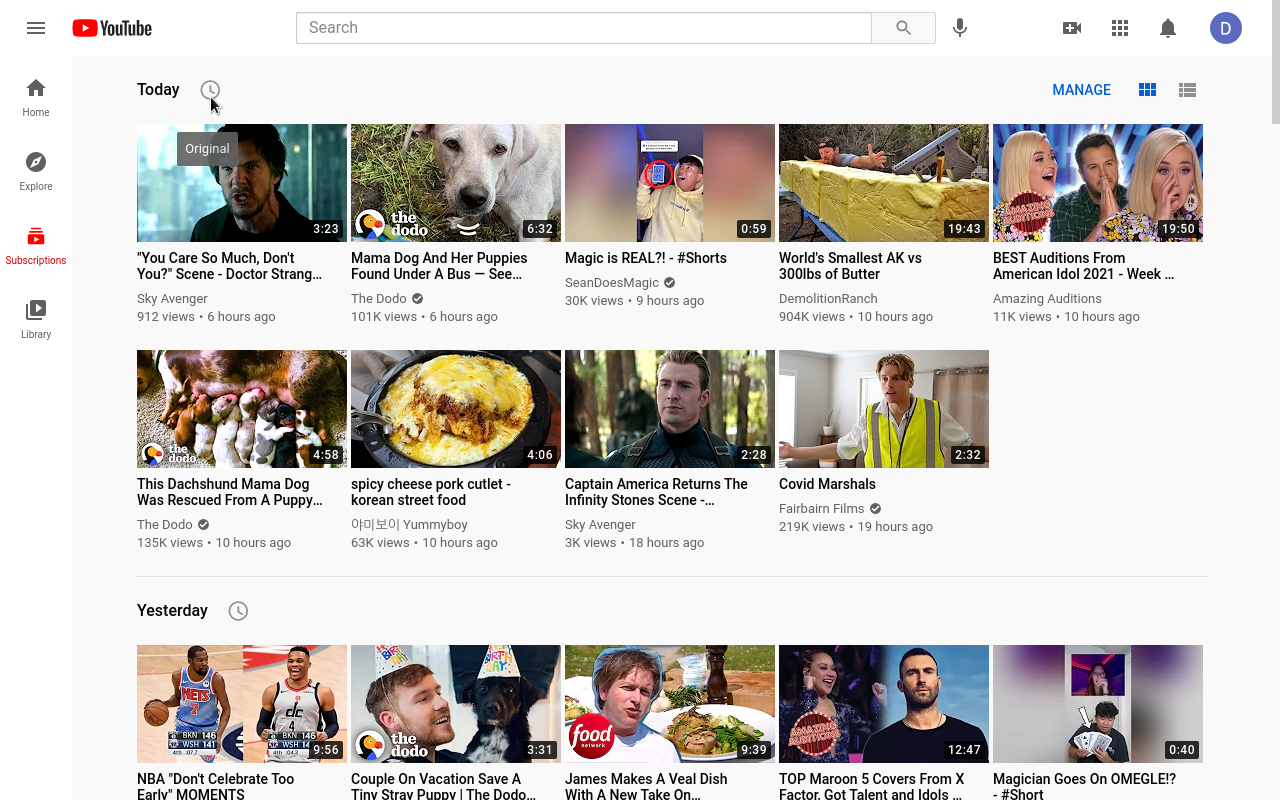Switch to grid view layout

(1147, 90)
